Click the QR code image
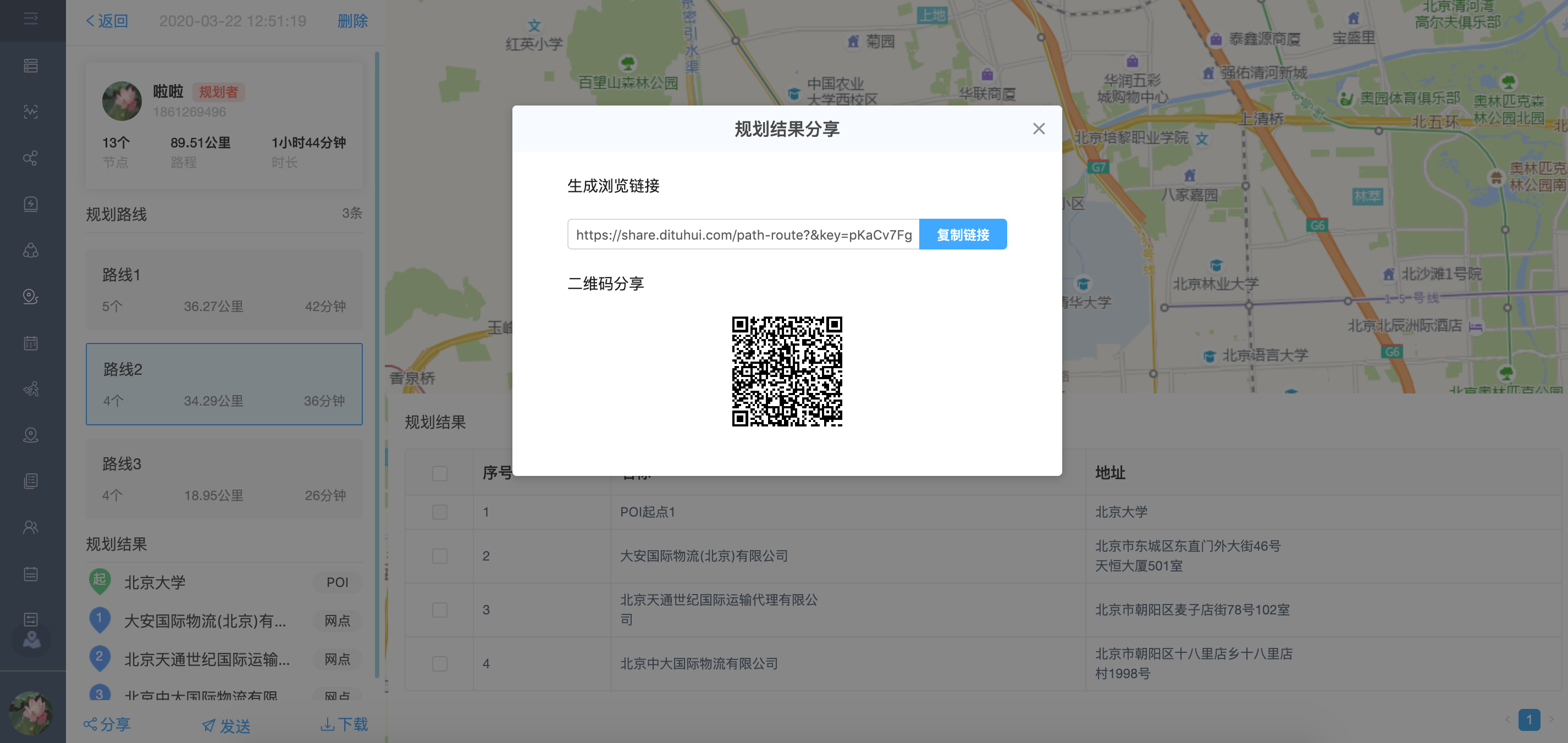The width and height of the screenshot is (1568, 743). click(786, 371)
